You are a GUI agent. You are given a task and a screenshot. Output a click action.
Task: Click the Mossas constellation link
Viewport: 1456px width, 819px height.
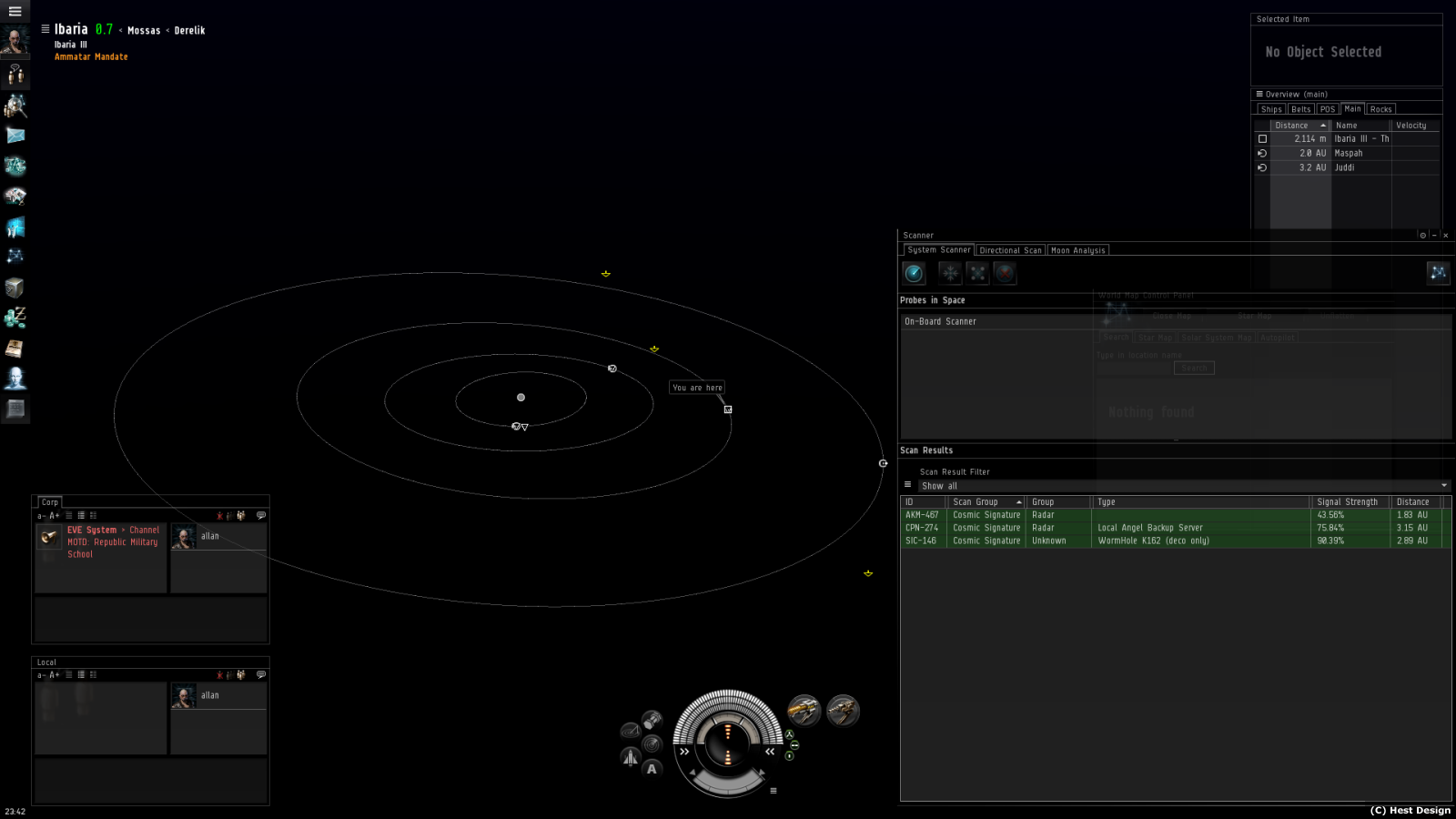tap(144, 30)
